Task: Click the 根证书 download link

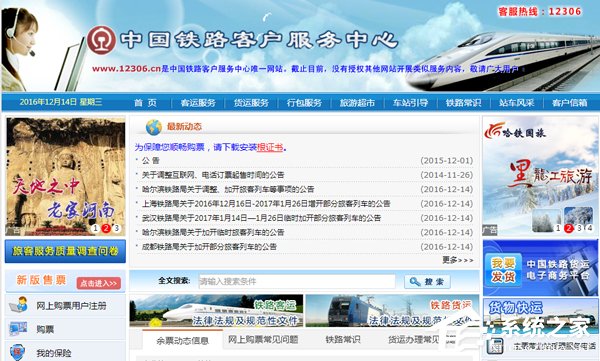Action: tap(270, 147)
